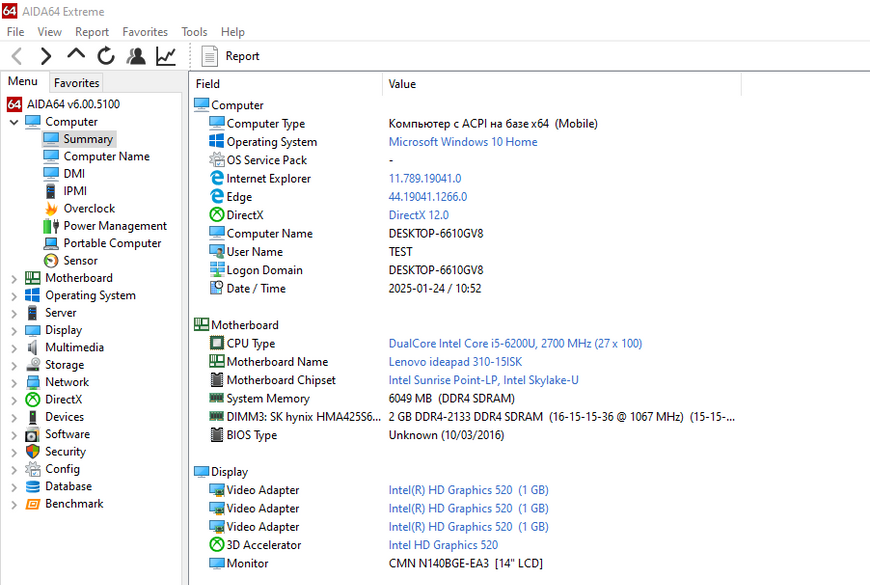This screenshot has height=585, width=870.
Task: Open the Intel HD Graphics 520 3D Accelerator link
Action: click(x=443, y=545)
